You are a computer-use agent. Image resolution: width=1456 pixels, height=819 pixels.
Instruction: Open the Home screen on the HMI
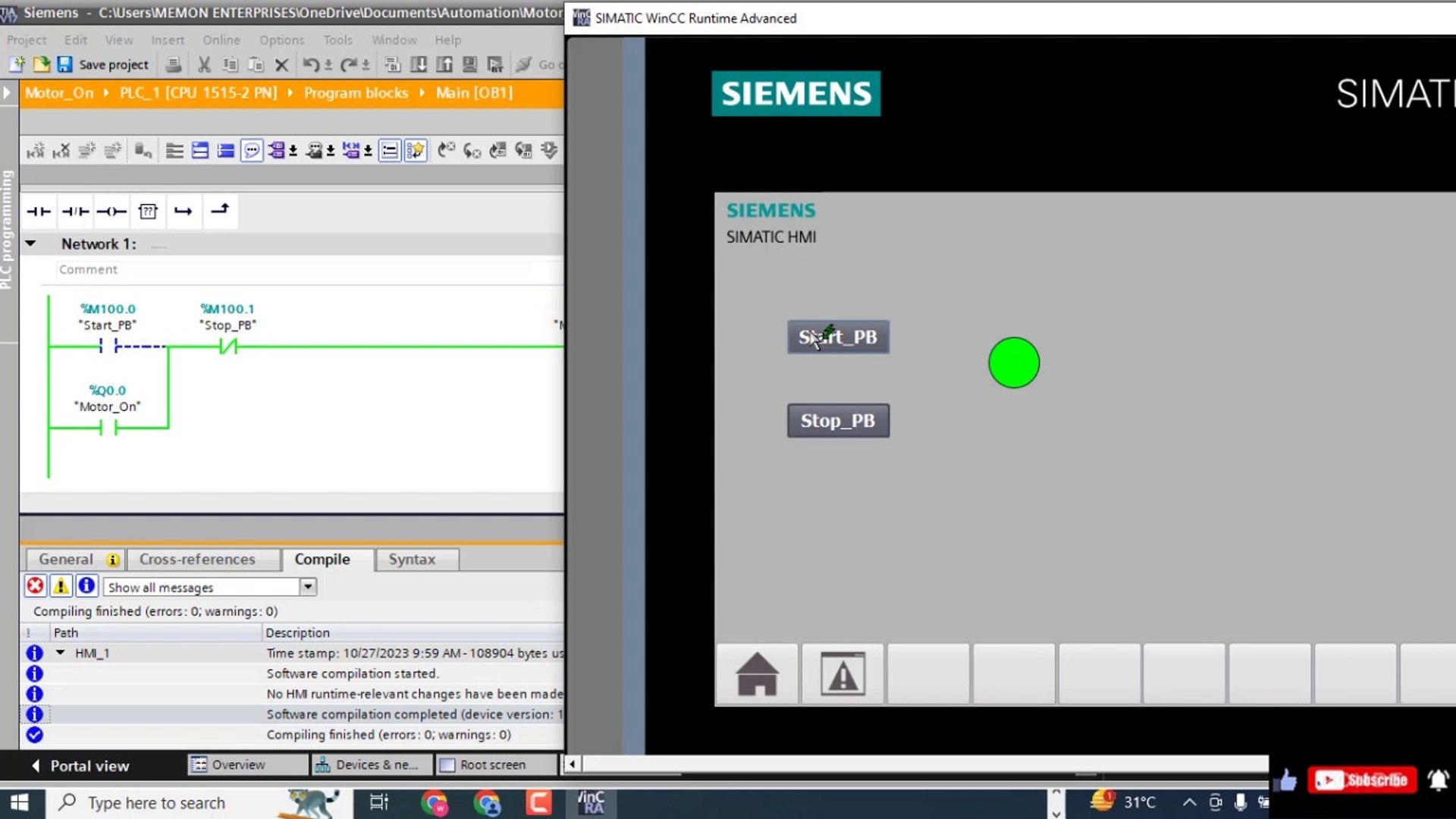756,674
